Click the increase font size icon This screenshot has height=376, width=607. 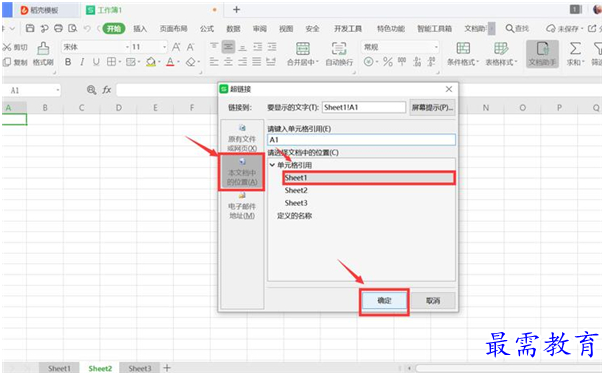pyautogui.click(x=176, y=47)
